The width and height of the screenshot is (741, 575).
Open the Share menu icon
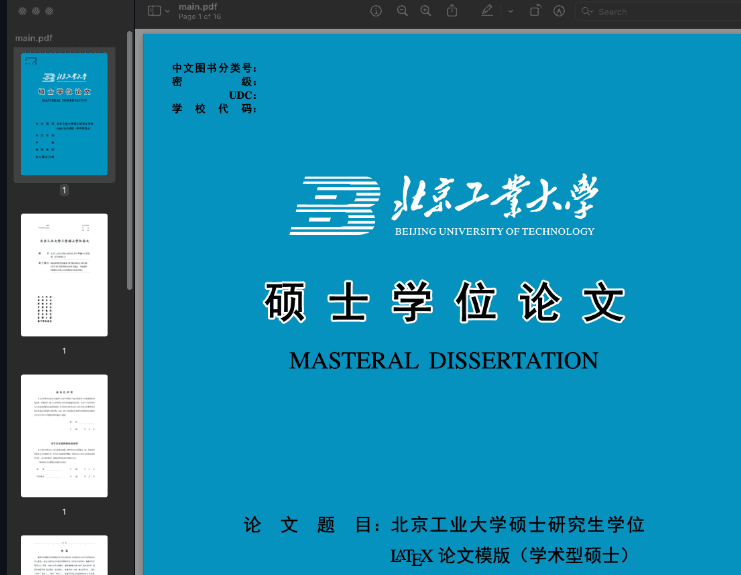pyautogui.click(x=452, y=10)
